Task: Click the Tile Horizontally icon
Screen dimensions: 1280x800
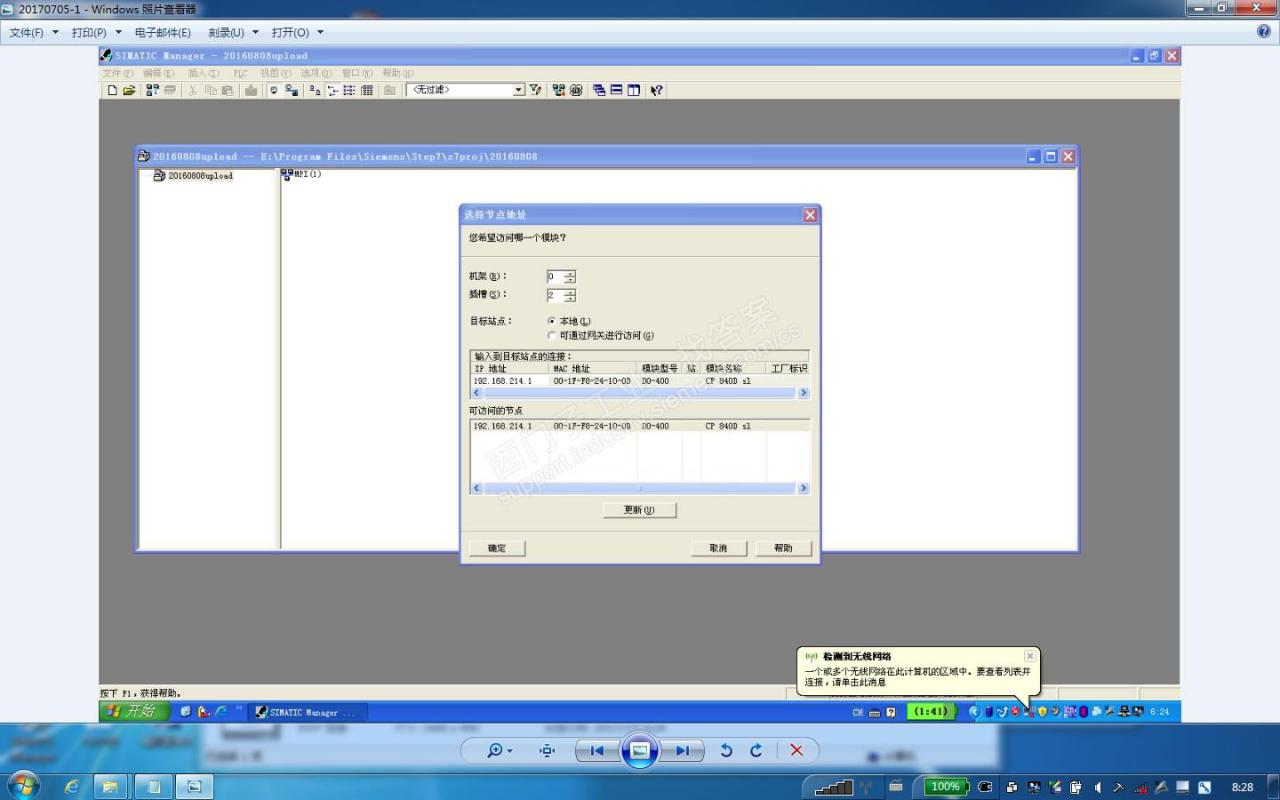Action: 616,90
